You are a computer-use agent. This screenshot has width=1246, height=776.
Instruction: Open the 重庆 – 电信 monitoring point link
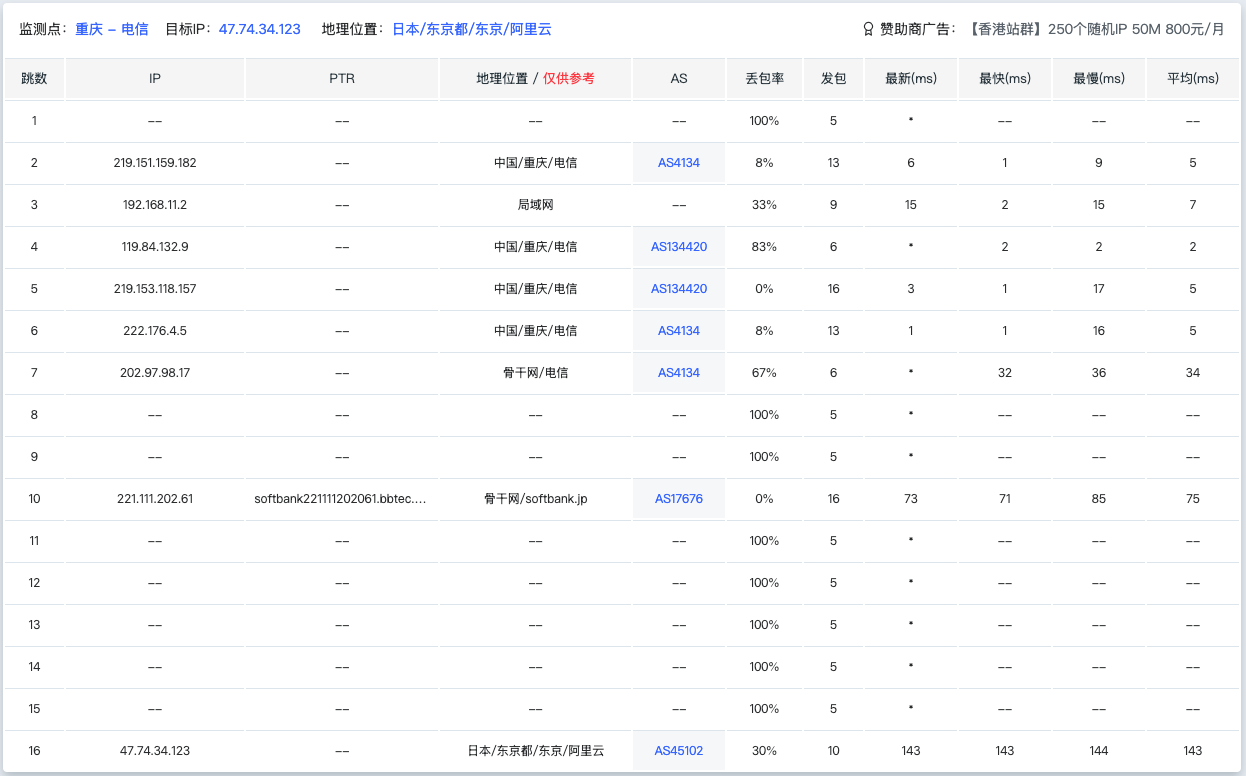click(112, 29)
